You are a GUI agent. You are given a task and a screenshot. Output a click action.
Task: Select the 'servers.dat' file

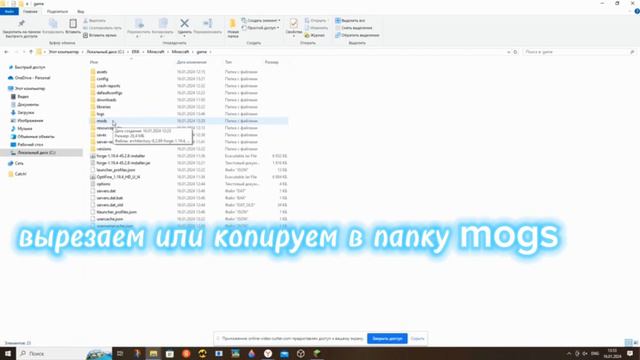click(106, 191)
